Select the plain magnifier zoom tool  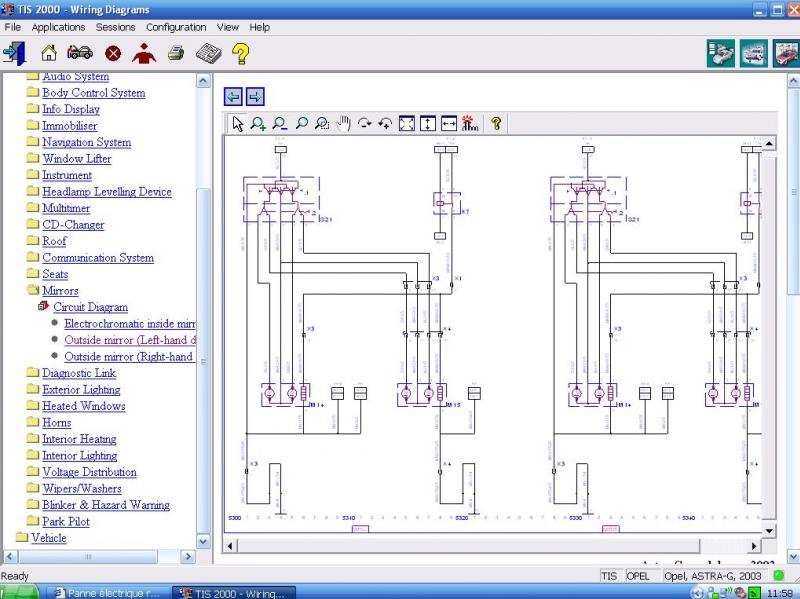302,123
